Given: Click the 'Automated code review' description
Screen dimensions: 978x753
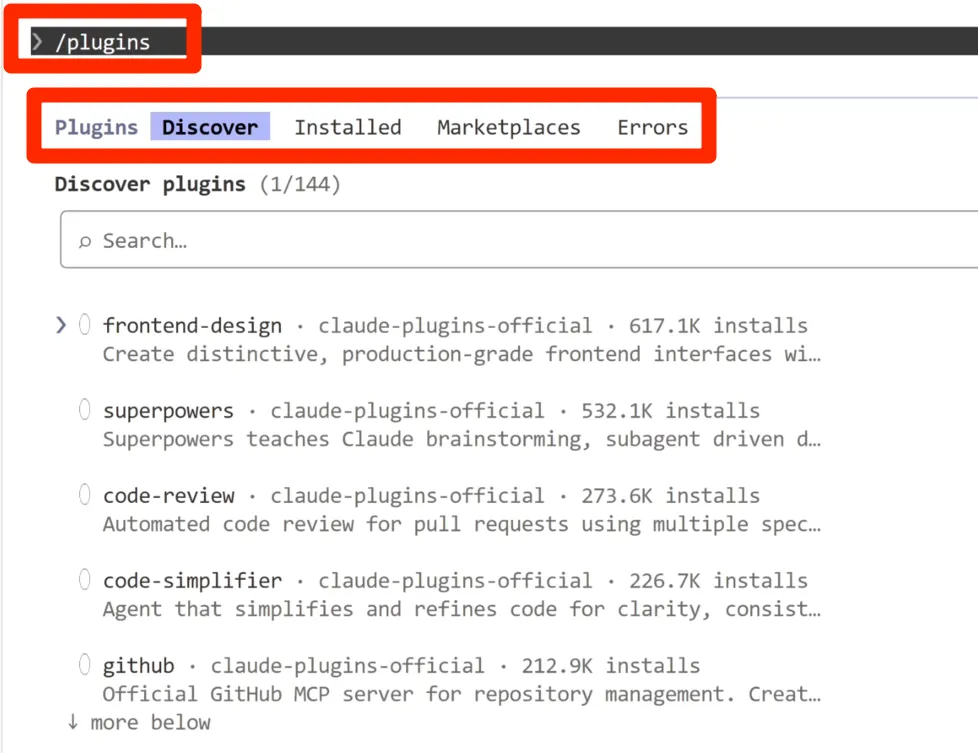Looking at the screenshot, I should pyautogui.click(x=462, y=524).
